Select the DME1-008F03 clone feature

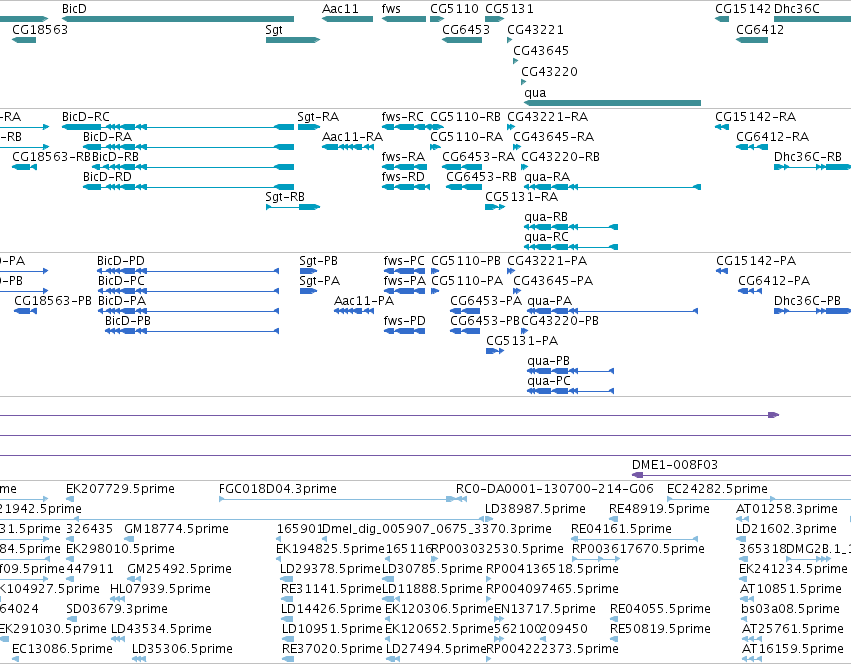[741, 475]
